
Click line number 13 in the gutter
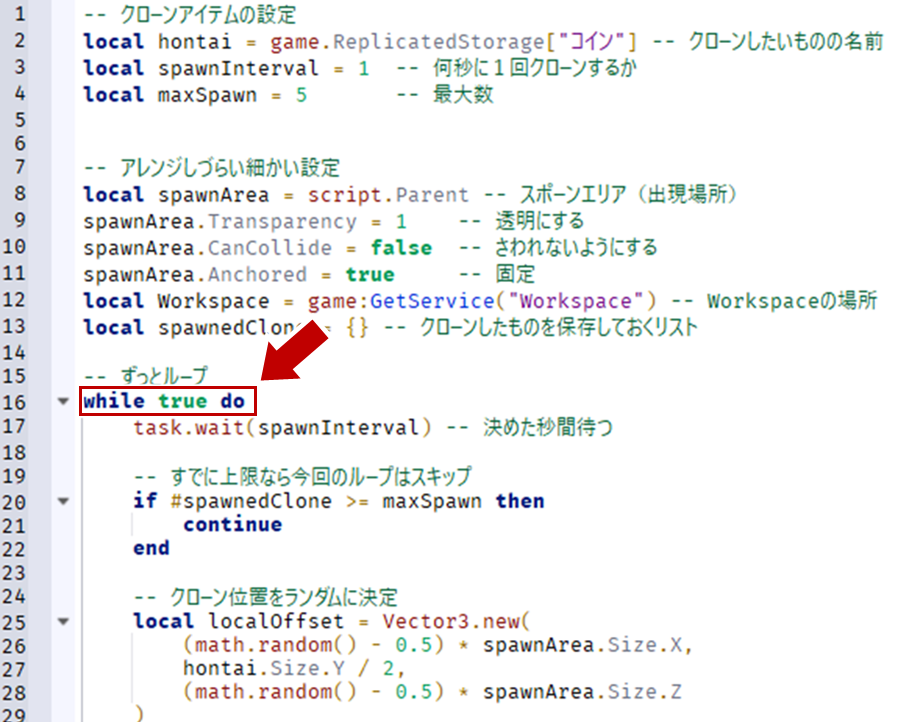point(14,326)
